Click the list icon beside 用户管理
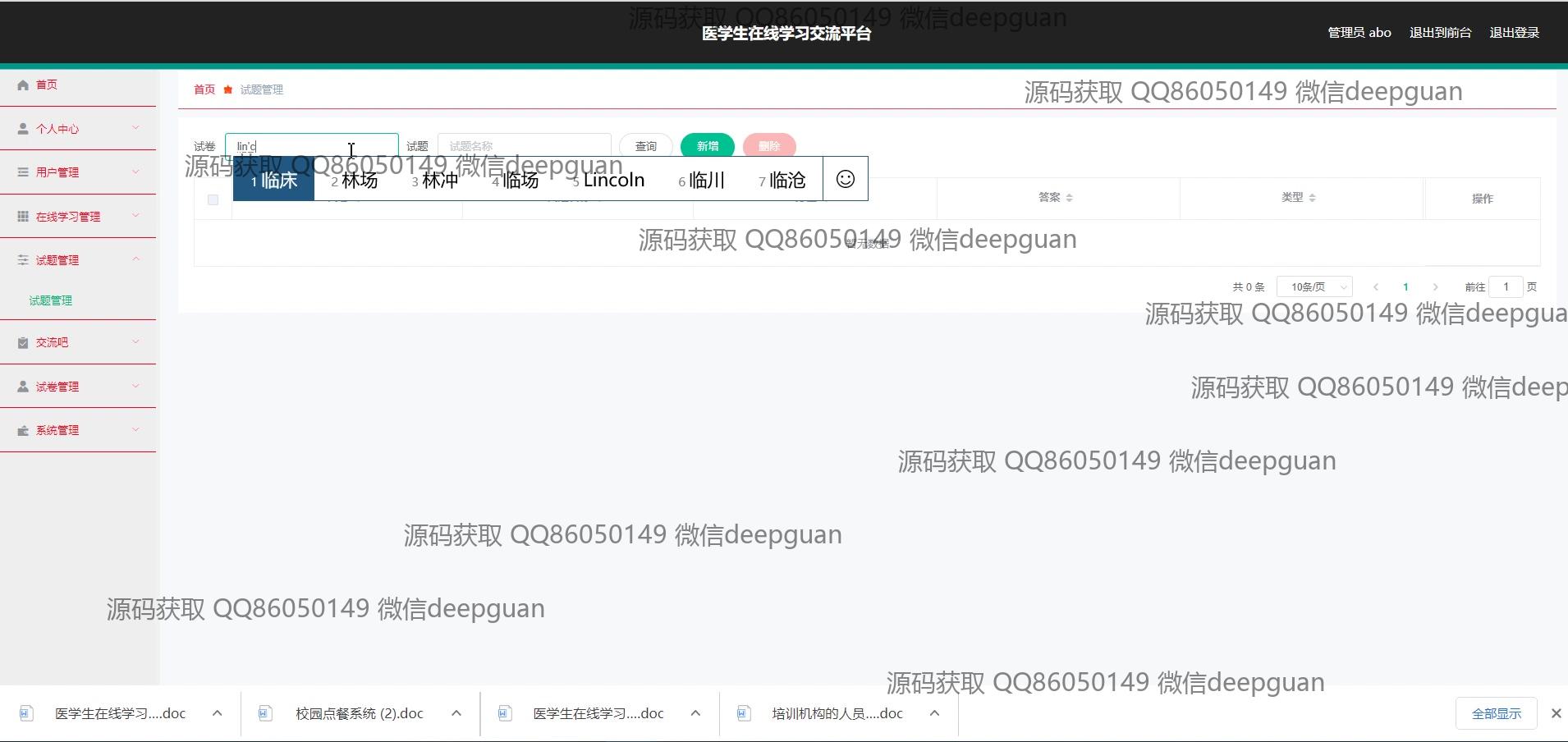The height and width of the screenshot is (742, 1568). (x=23, y=172)
